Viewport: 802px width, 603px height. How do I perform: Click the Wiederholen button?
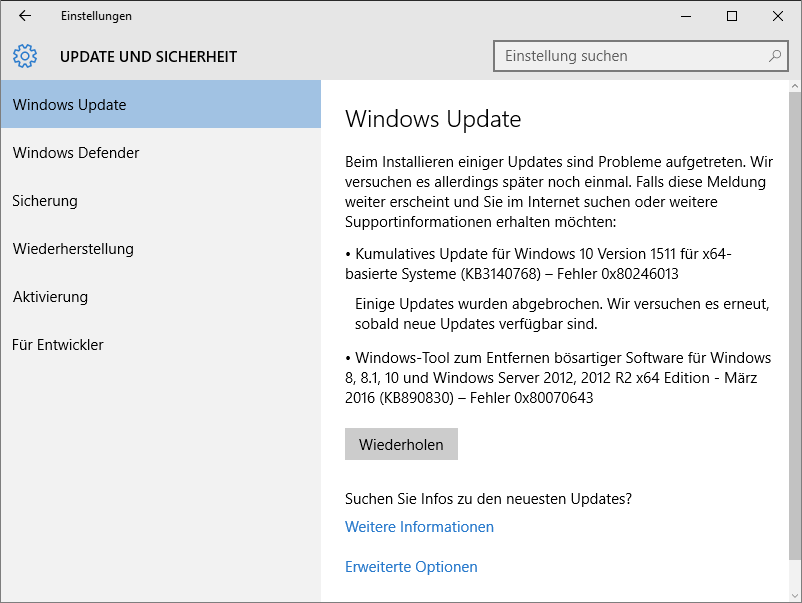(x=401, y=444)
